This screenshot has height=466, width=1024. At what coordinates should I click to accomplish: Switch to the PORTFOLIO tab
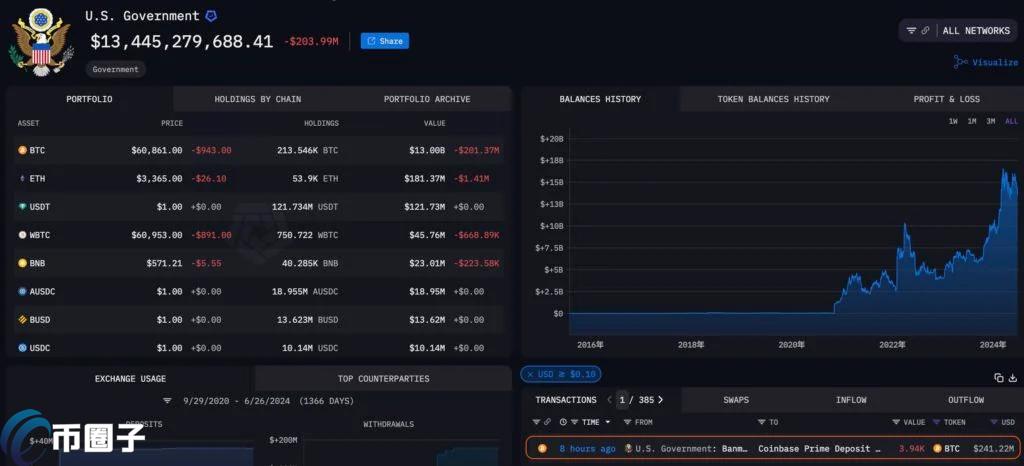(89, 99)
